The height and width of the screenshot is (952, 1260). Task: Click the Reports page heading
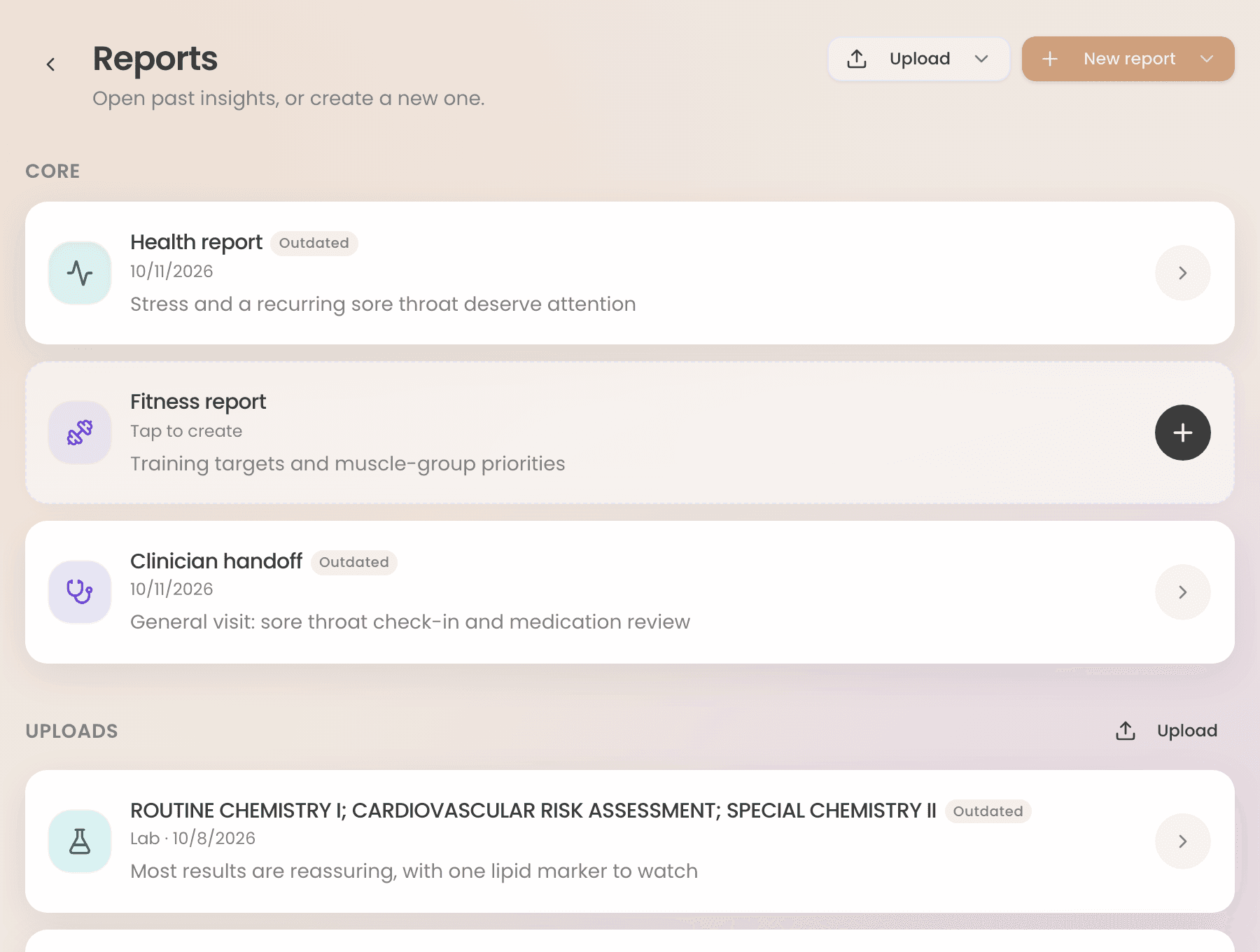coord(155,59)
